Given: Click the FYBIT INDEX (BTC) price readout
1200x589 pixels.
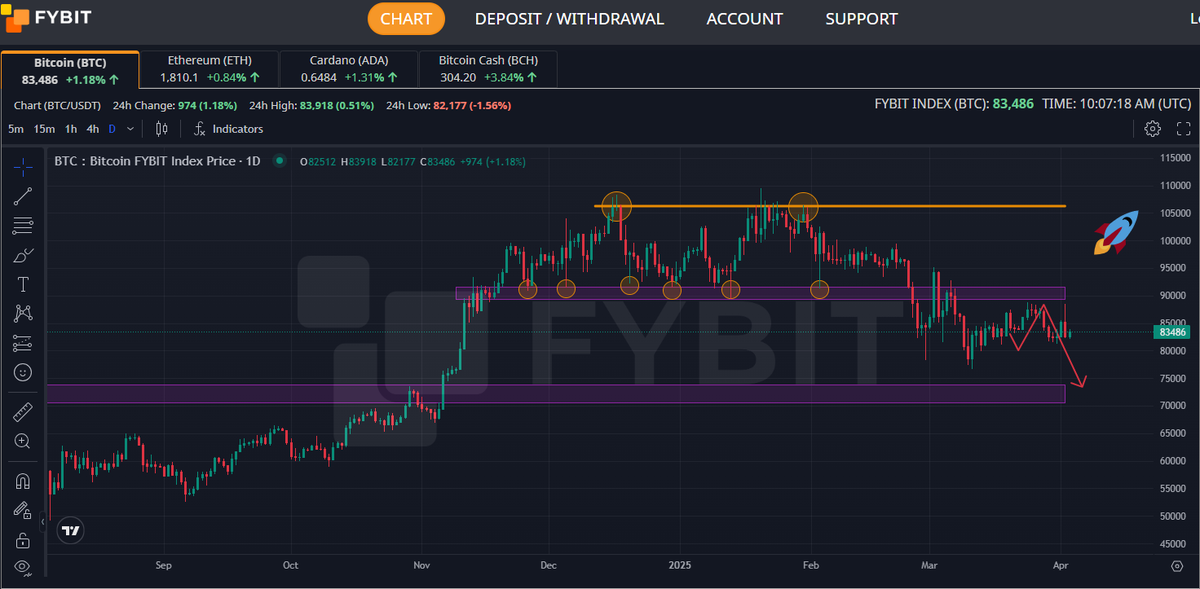Looking at the screenshot, I should 953,104.
